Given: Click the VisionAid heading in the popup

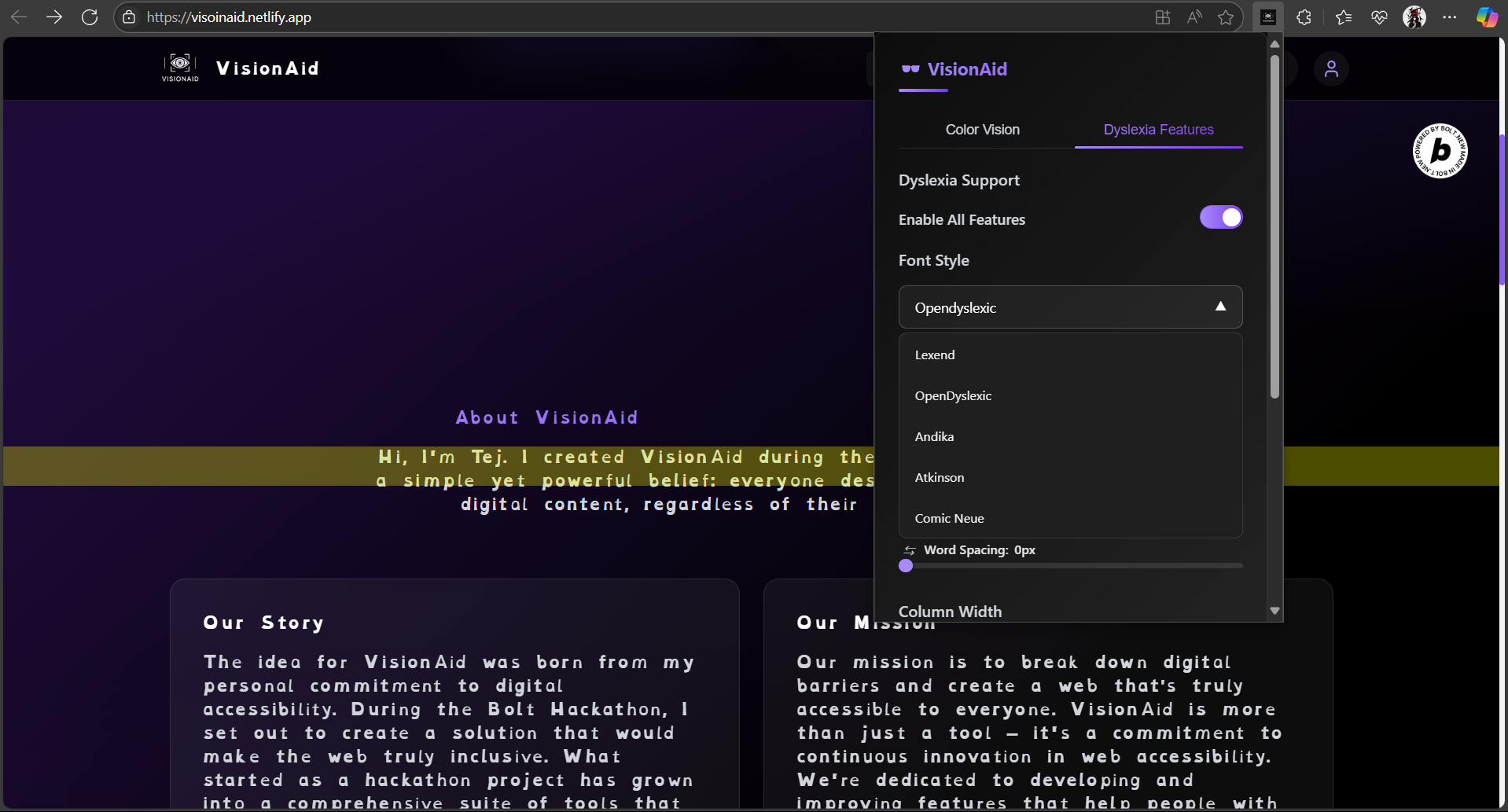Looking at the screenshot, I should point(967,69).
